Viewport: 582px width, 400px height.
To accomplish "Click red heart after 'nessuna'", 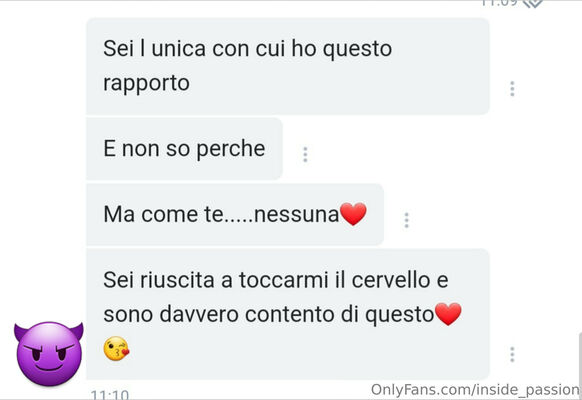I will coord(353,214).
